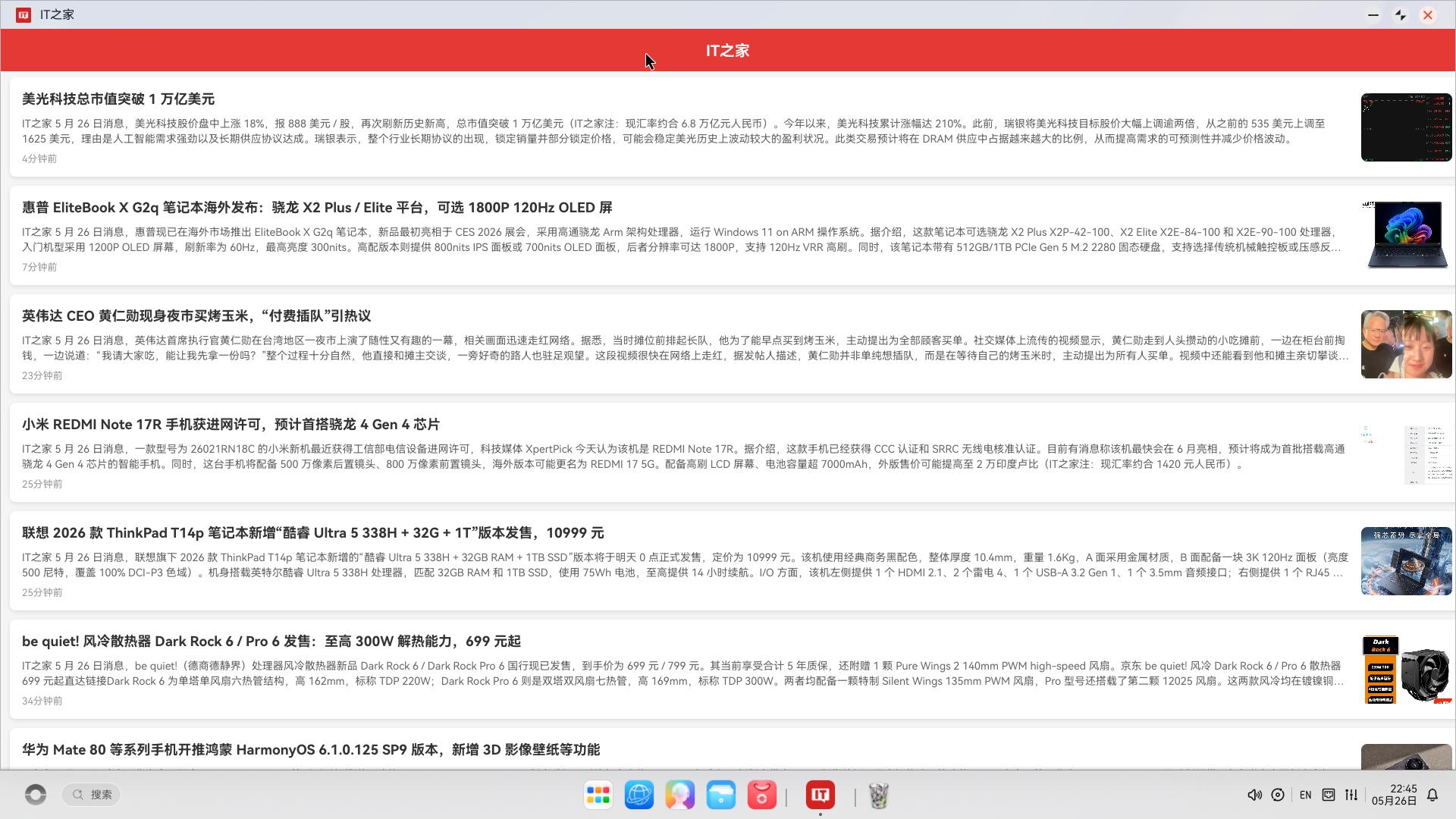Click the HP EliteBook laptop thumbnail
This screenshot has height=819, width=1456.
[1406, 236]
